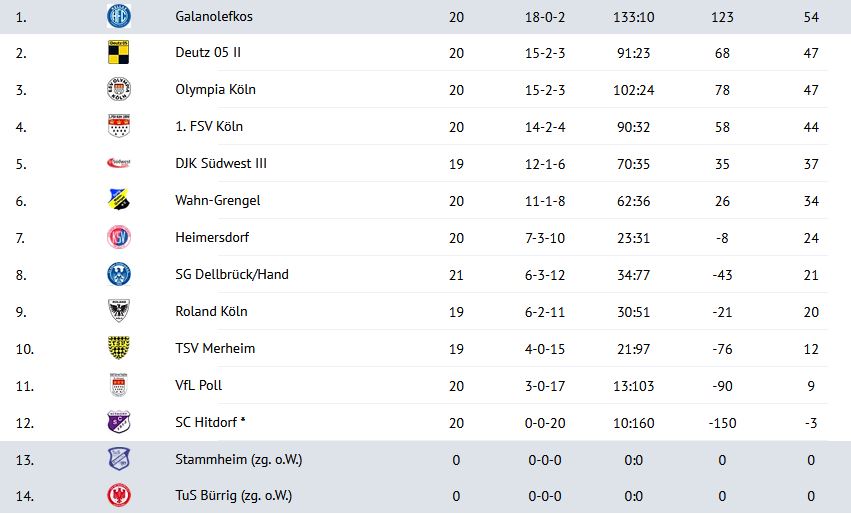Select the Heimersdorf red circular crest
The height and width of the screenshot is (514, 851).
[x=119, y=237]
